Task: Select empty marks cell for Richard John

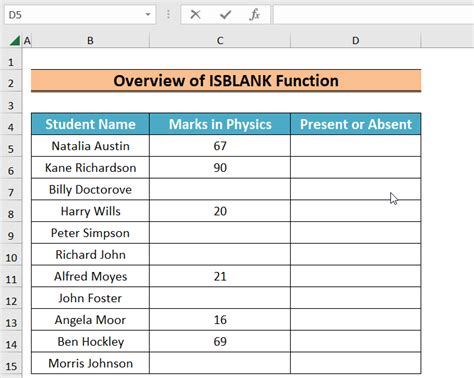Action: 220,254
